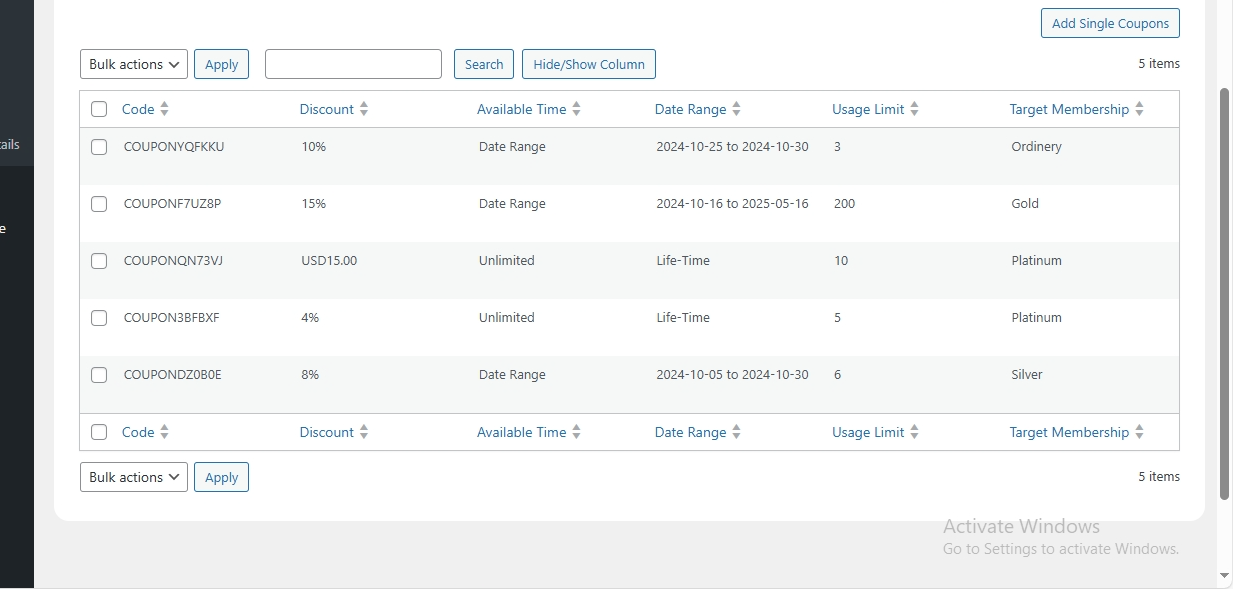1233x589 pixels.
Task: Toggle select-all checkbox in table header
Action: [x=99, y=109]
